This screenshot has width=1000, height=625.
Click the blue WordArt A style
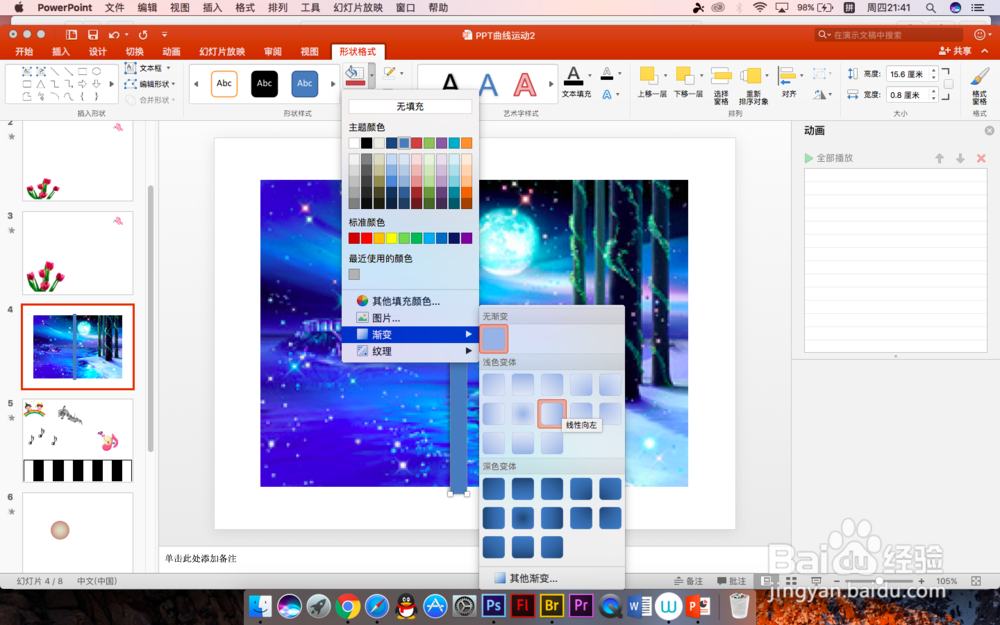point(488,84)
